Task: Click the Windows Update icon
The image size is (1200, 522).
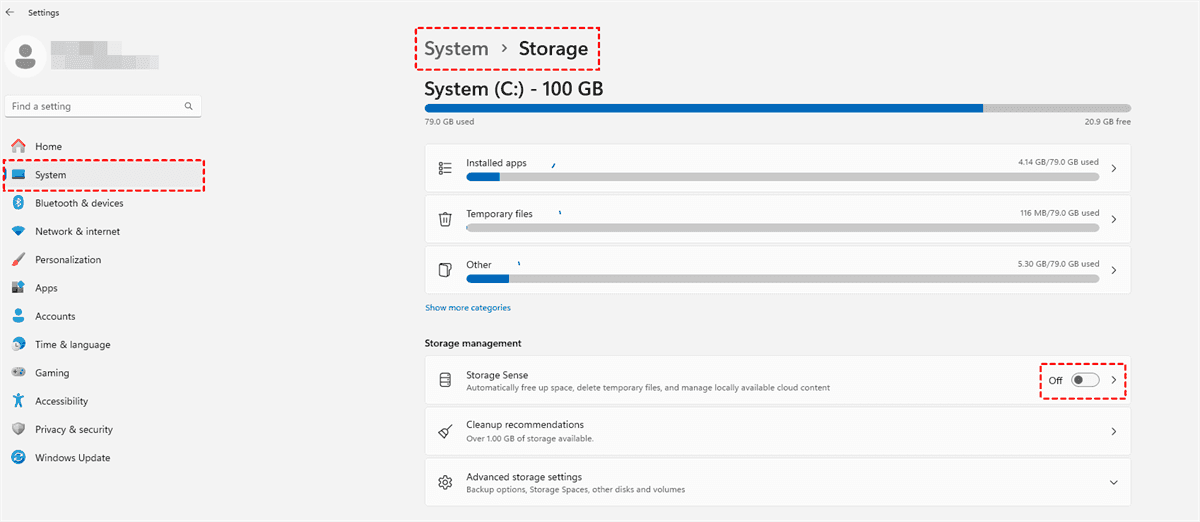Action: coord(18,458)
